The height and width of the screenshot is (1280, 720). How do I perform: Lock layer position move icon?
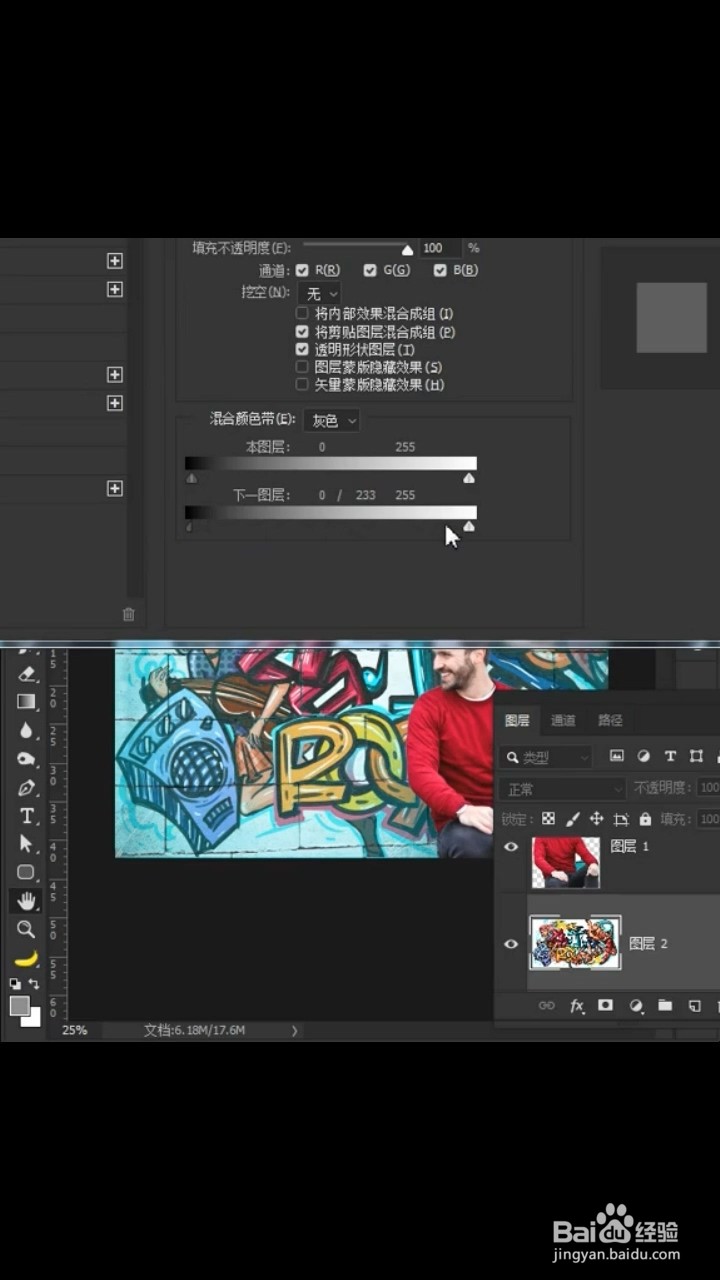[x=597, y=819]
